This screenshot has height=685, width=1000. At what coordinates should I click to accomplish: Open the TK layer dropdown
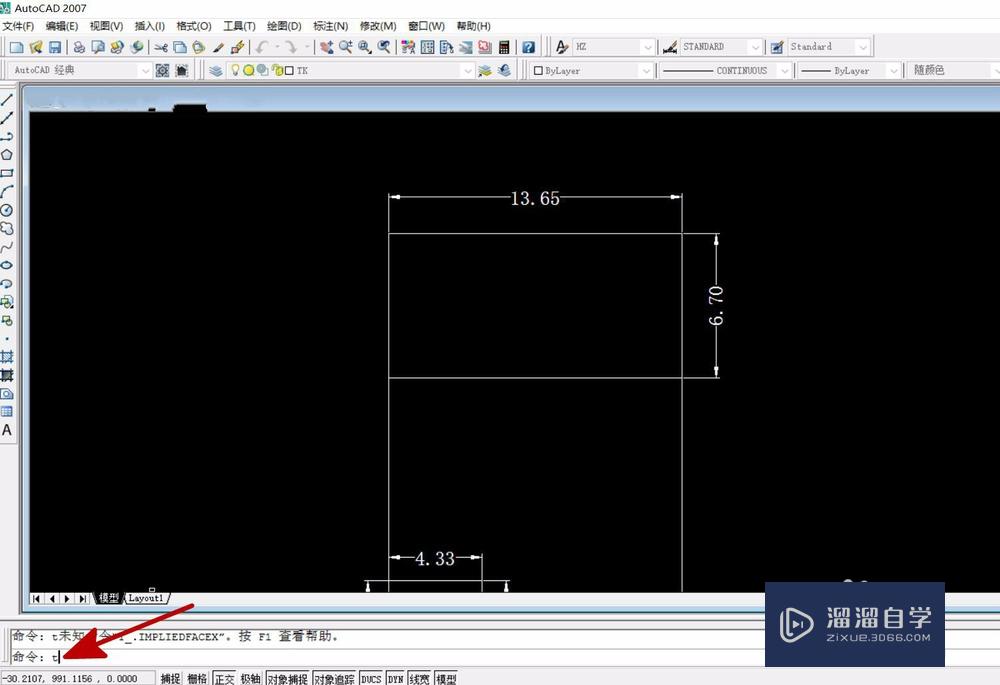tap(468, 70)
